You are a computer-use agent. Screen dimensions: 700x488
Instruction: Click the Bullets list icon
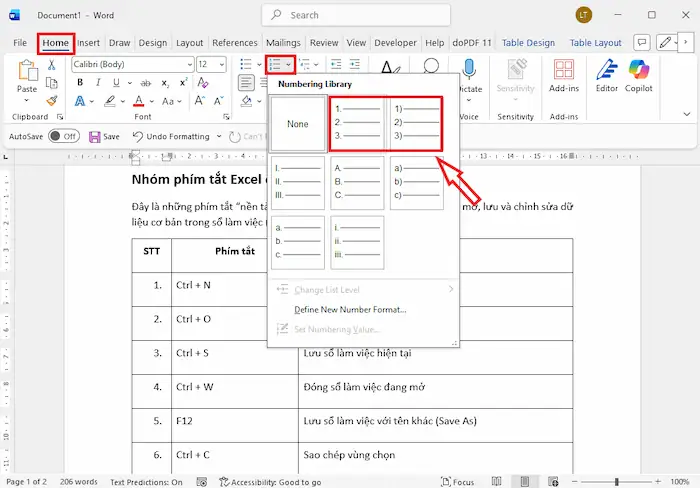tap(246, 64)
